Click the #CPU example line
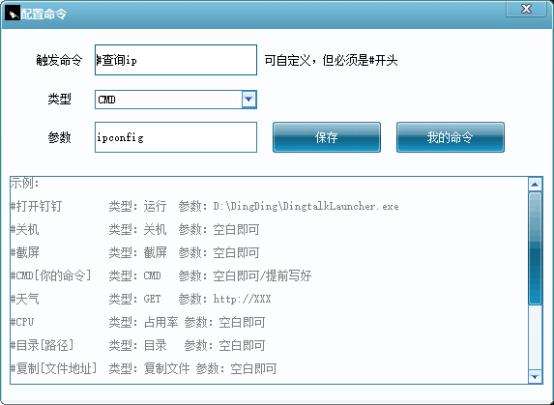This screenshot has height=405, width=554. click(138, 322)
